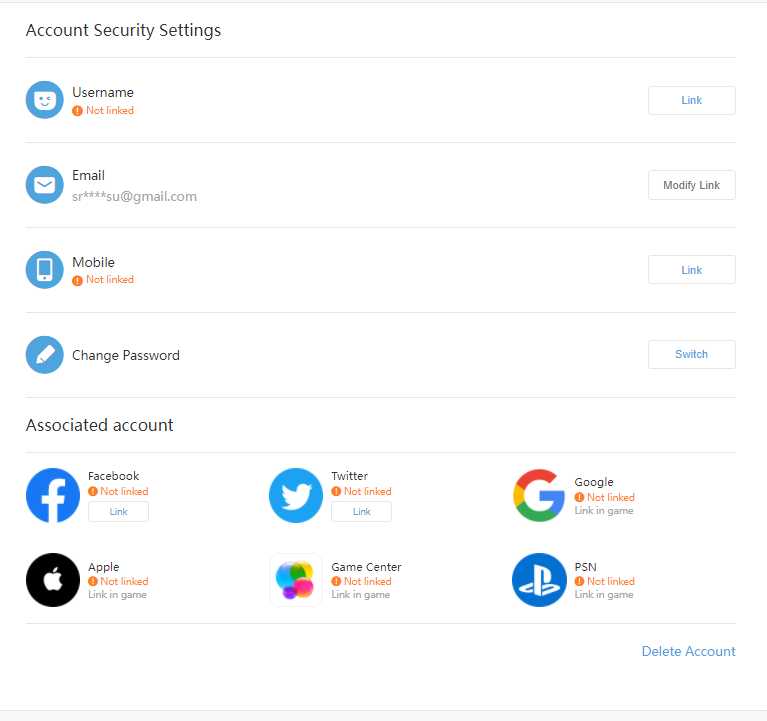Select the Facebook logo icon
This screenshot has width=767, height=721.
[x=53, y=495]
